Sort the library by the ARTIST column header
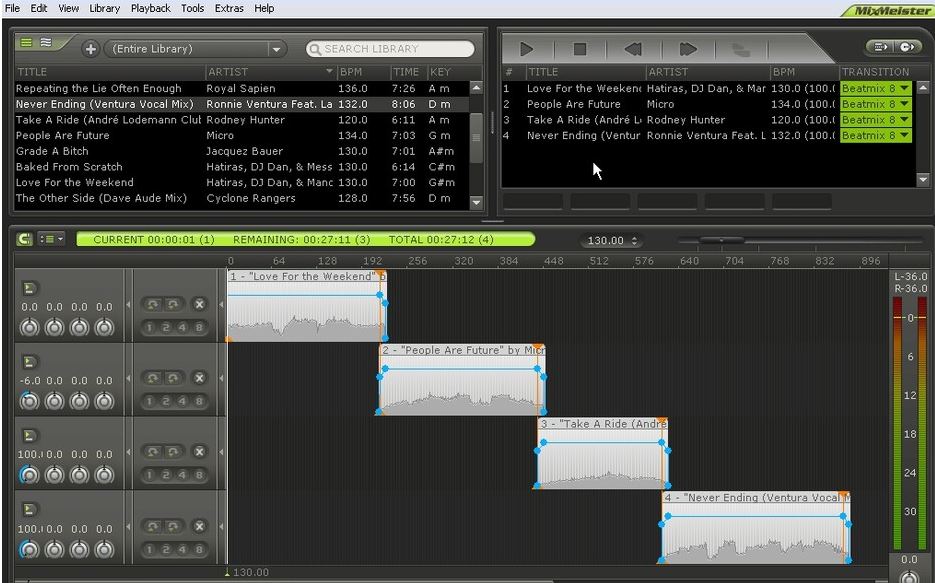The height and width of the screenshot is (583, 935). coord(271,72)
